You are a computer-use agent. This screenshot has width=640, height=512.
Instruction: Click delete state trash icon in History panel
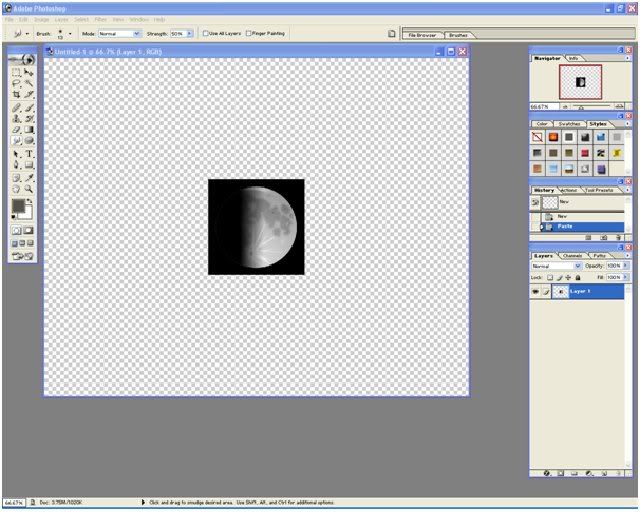tap(618, 237)
